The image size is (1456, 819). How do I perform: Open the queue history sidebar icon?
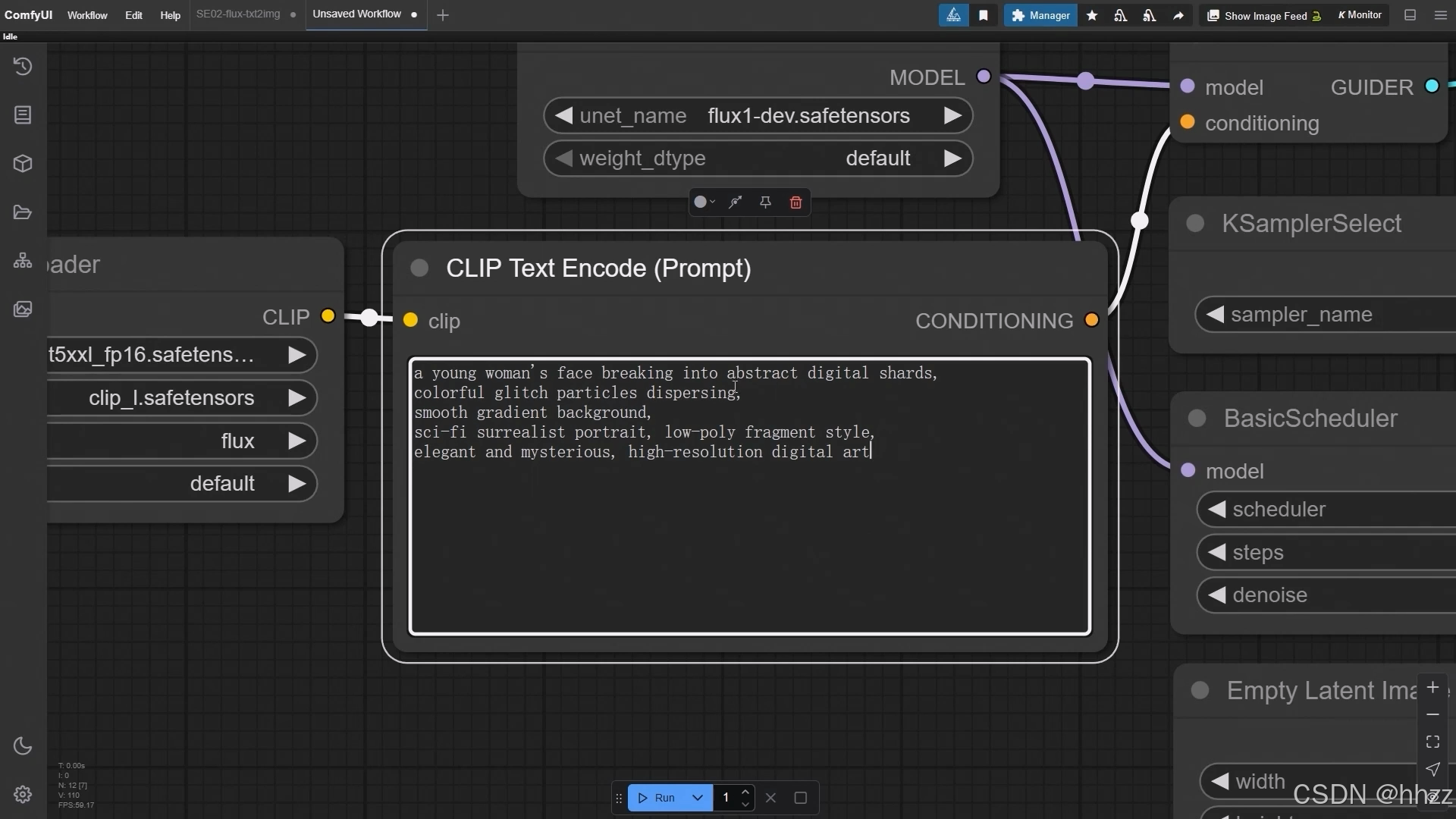pos(23,67)
